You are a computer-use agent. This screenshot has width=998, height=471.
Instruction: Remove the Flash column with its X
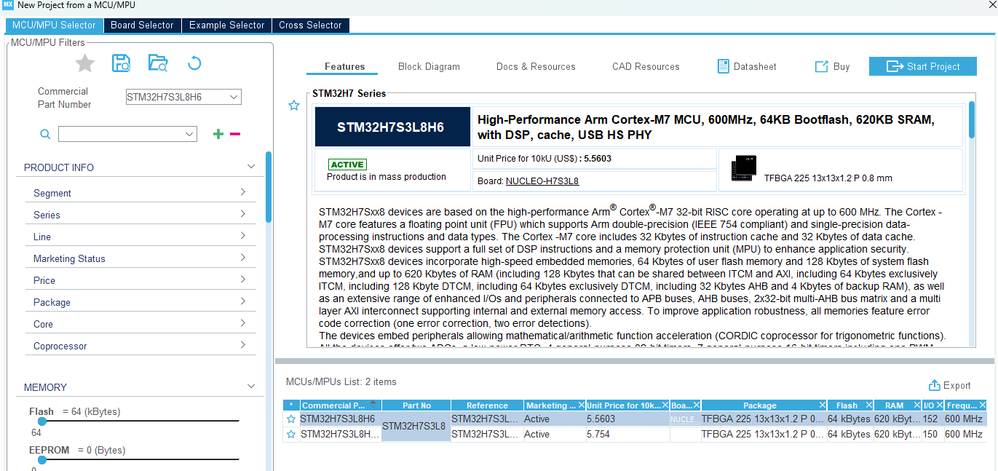(x=868, y=405)
